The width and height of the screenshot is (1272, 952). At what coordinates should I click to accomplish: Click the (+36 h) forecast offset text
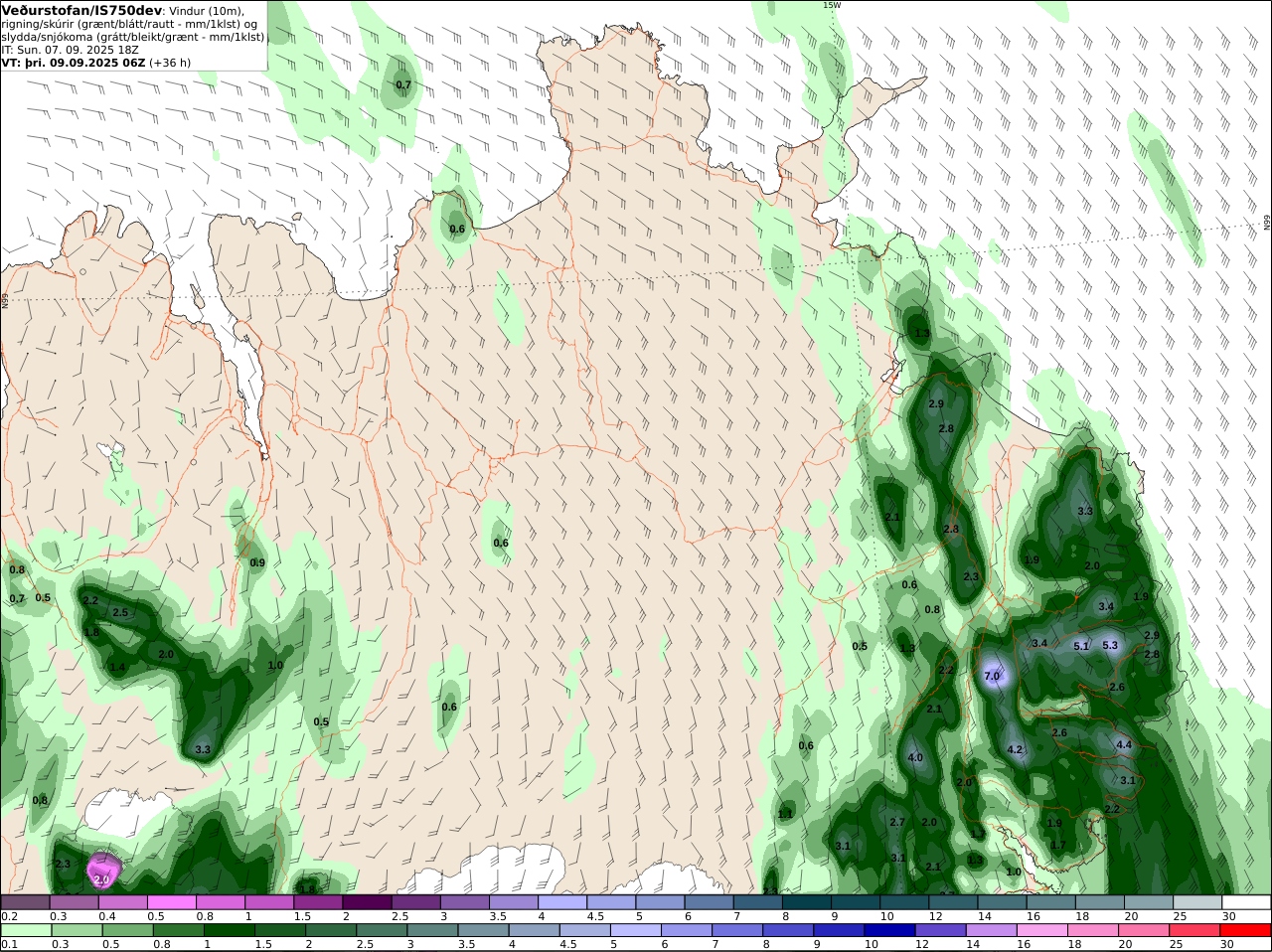click(x=170, y=62)
